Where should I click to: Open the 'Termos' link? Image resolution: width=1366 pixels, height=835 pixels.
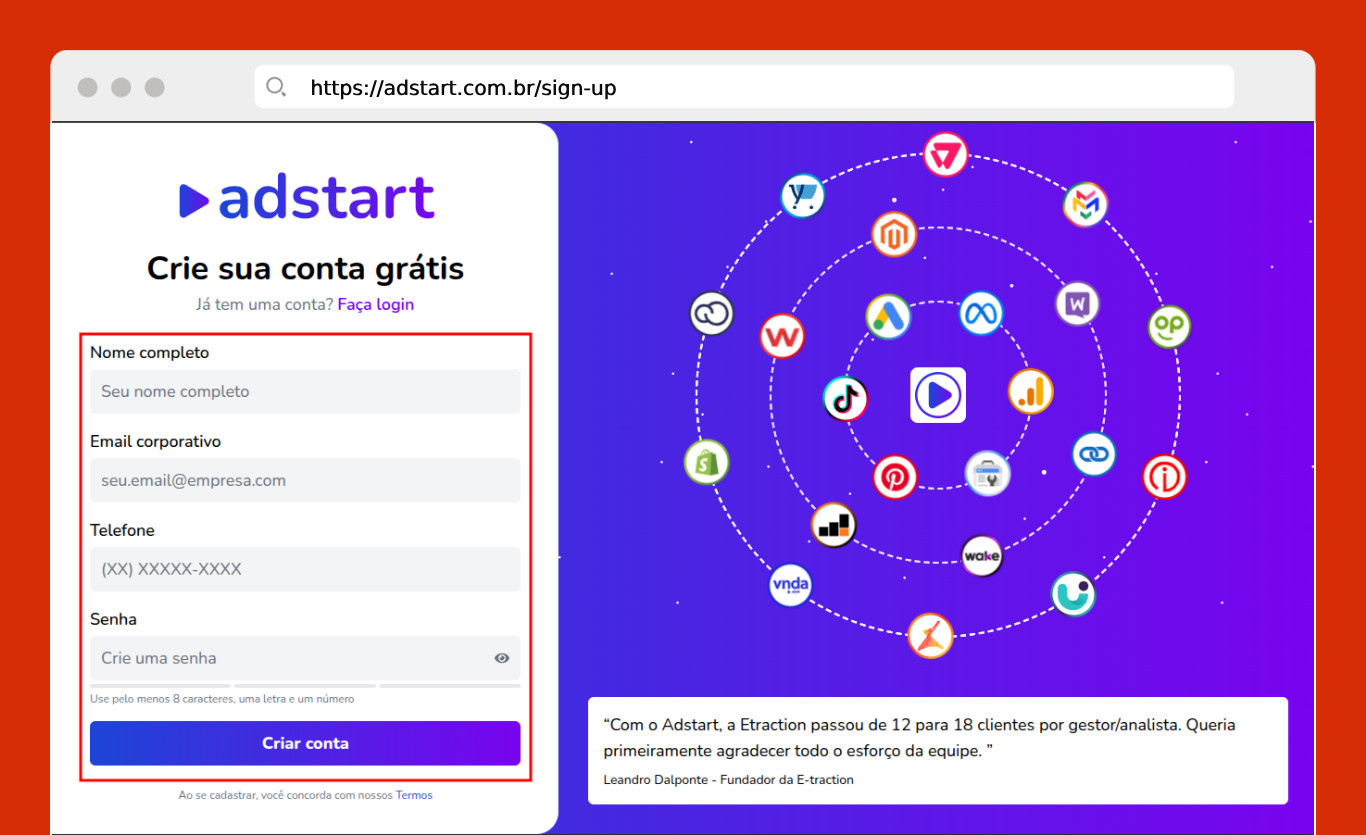pyautogui.click(x=414, y=795)
